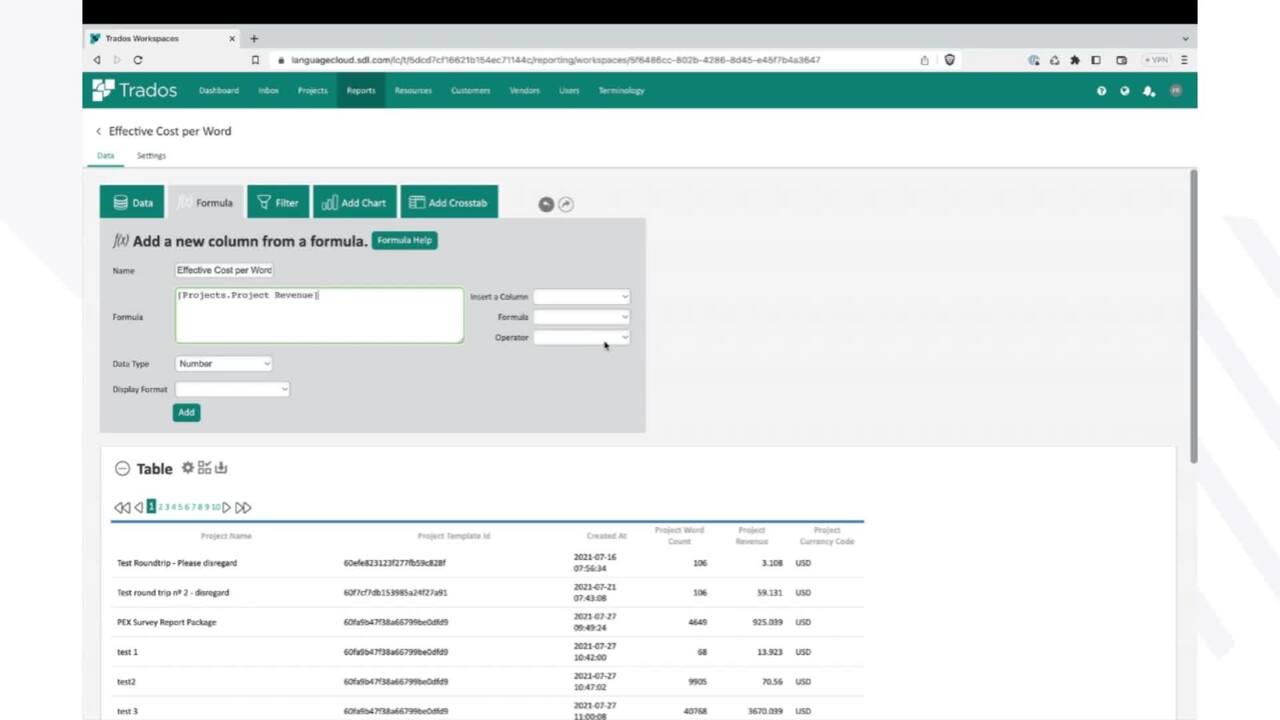Click the Table column selection checklist icon
Image resolution: width=1280 pixels, height=720 pixels.
[x=204, y=467]
